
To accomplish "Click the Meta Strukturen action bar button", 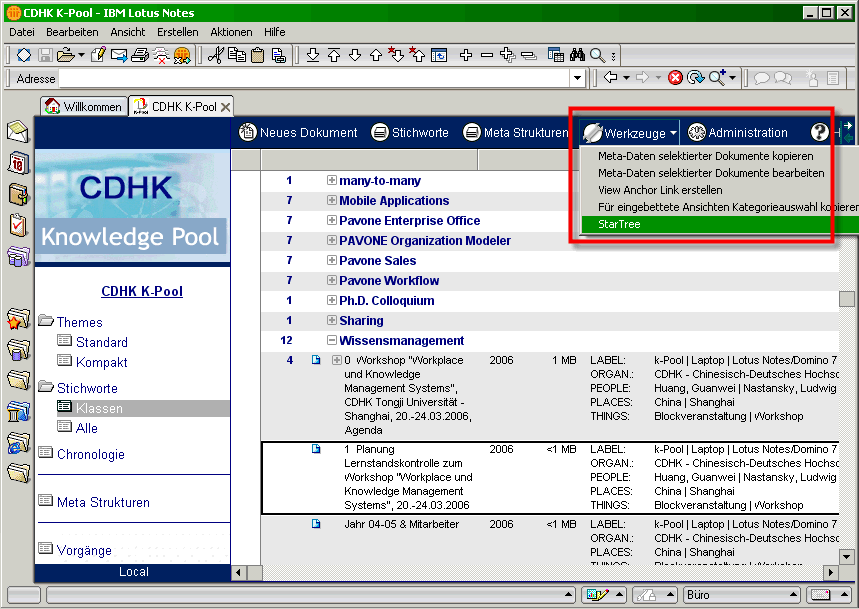I will click(x=516, y=133).
